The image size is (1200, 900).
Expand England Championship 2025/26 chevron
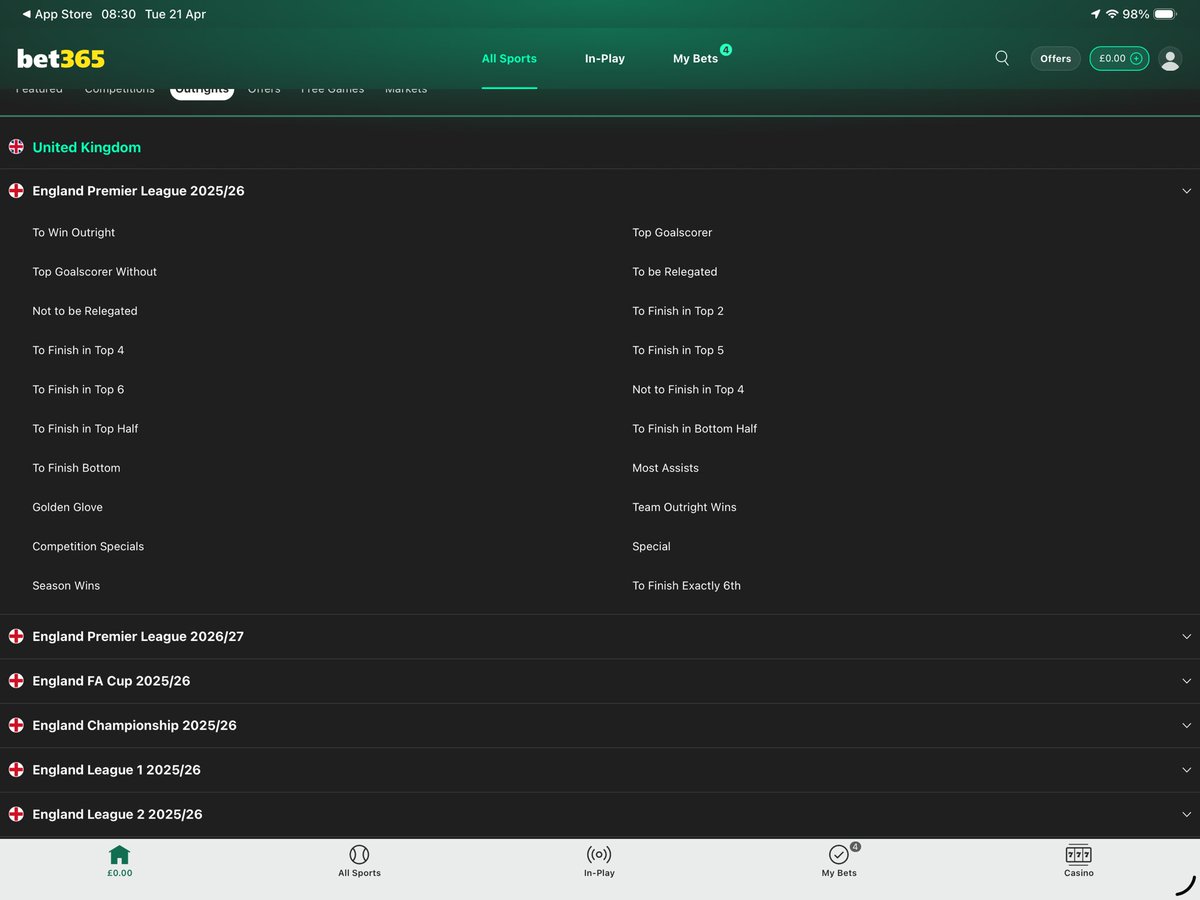coord(1187,726)
